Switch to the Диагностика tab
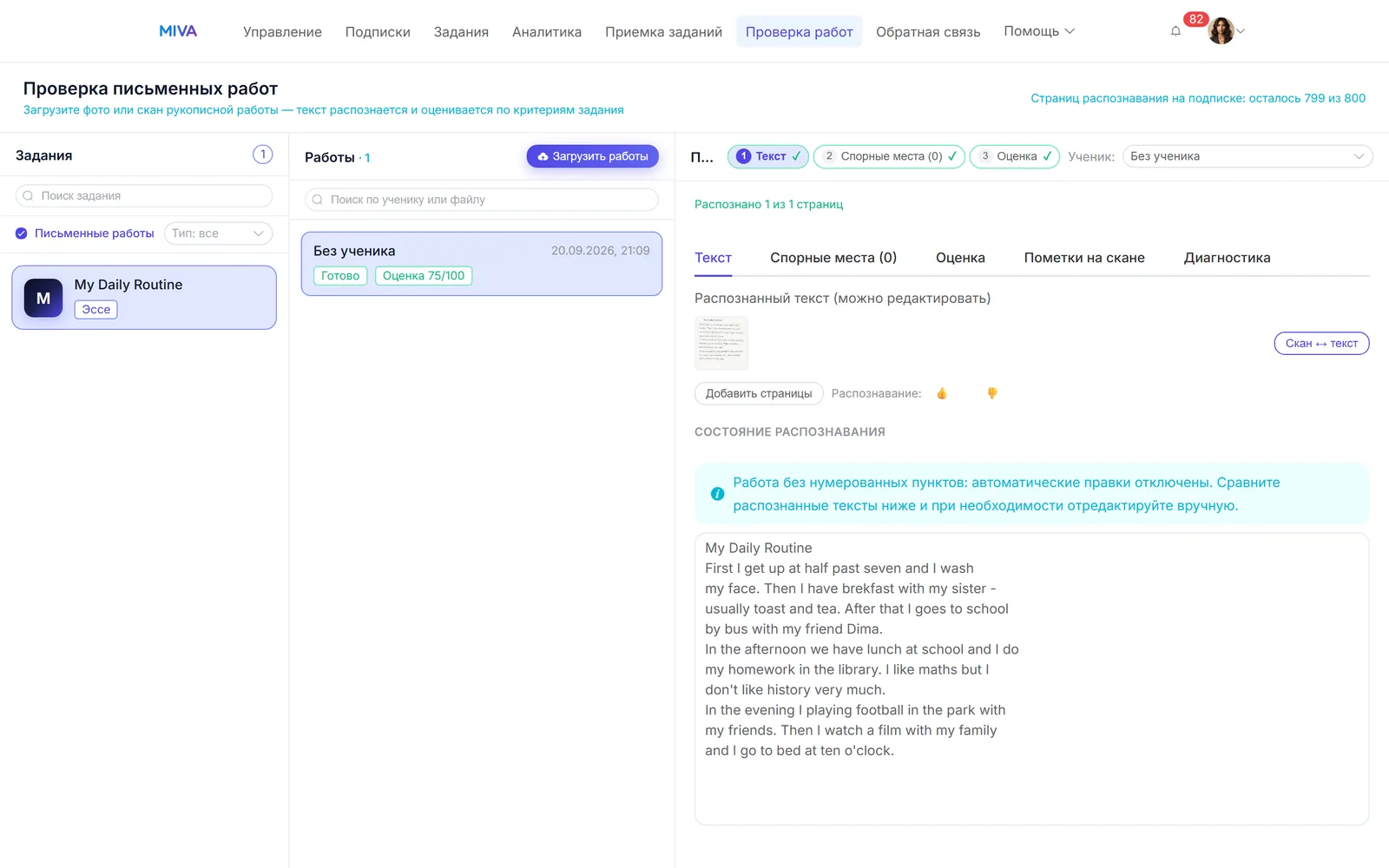Viewport: 1389px width, 868px height. pyautogui.click(x=1227, y=258)
